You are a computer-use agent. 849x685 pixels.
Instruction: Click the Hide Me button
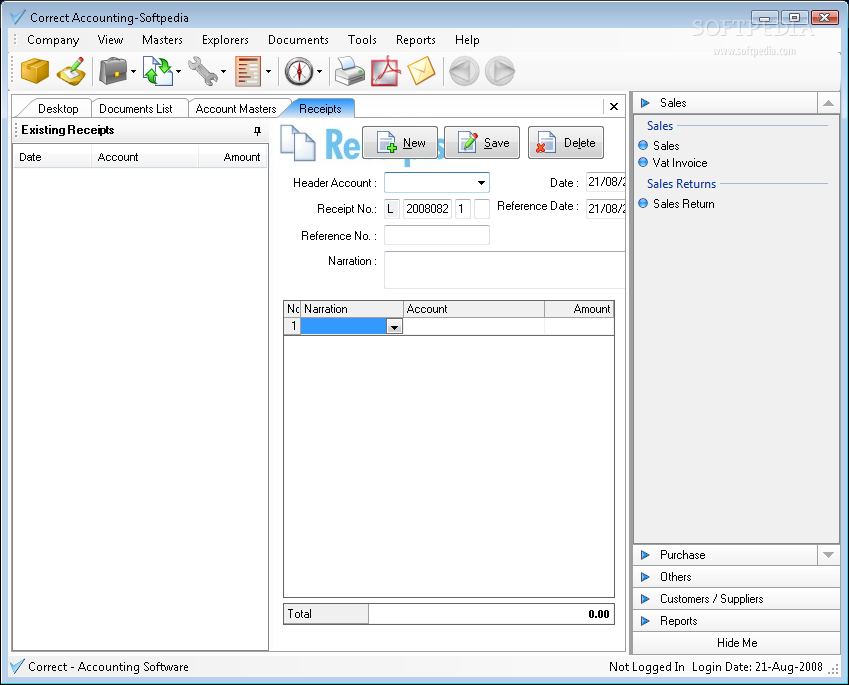click(x=736, y=643)
